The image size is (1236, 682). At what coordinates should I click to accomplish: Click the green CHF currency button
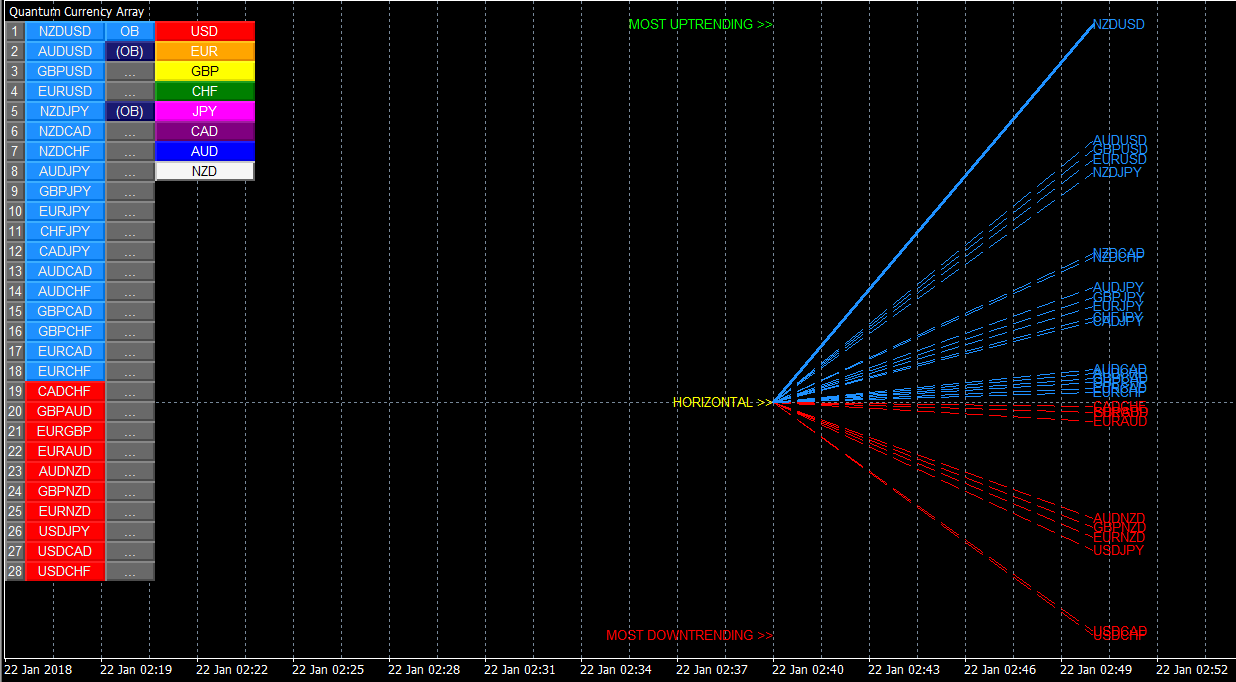205,91
